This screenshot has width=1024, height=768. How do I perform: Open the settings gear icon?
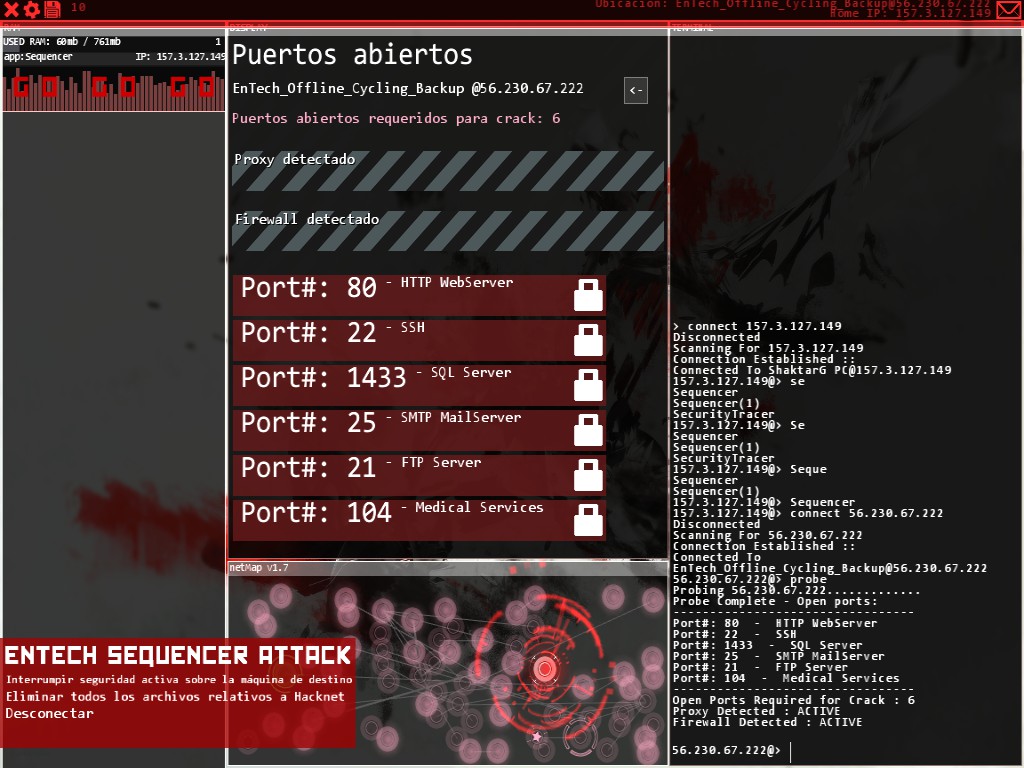pos(31,9)
